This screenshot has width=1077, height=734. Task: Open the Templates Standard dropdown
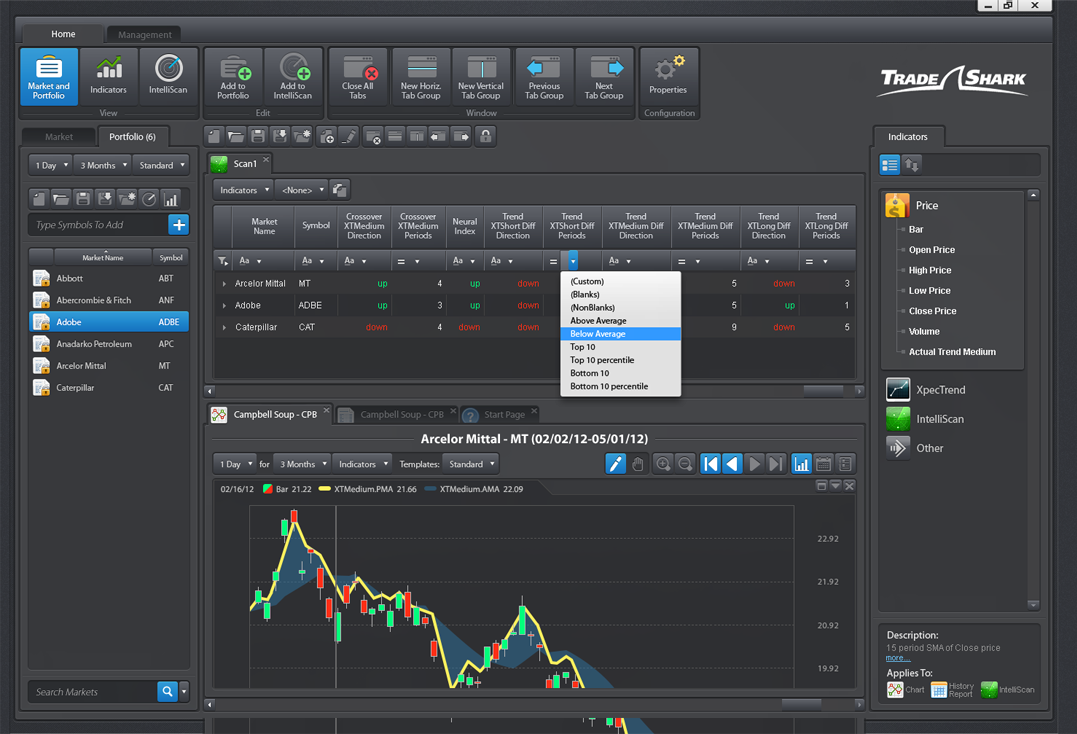pyautogui.click(x=471, y=464)
